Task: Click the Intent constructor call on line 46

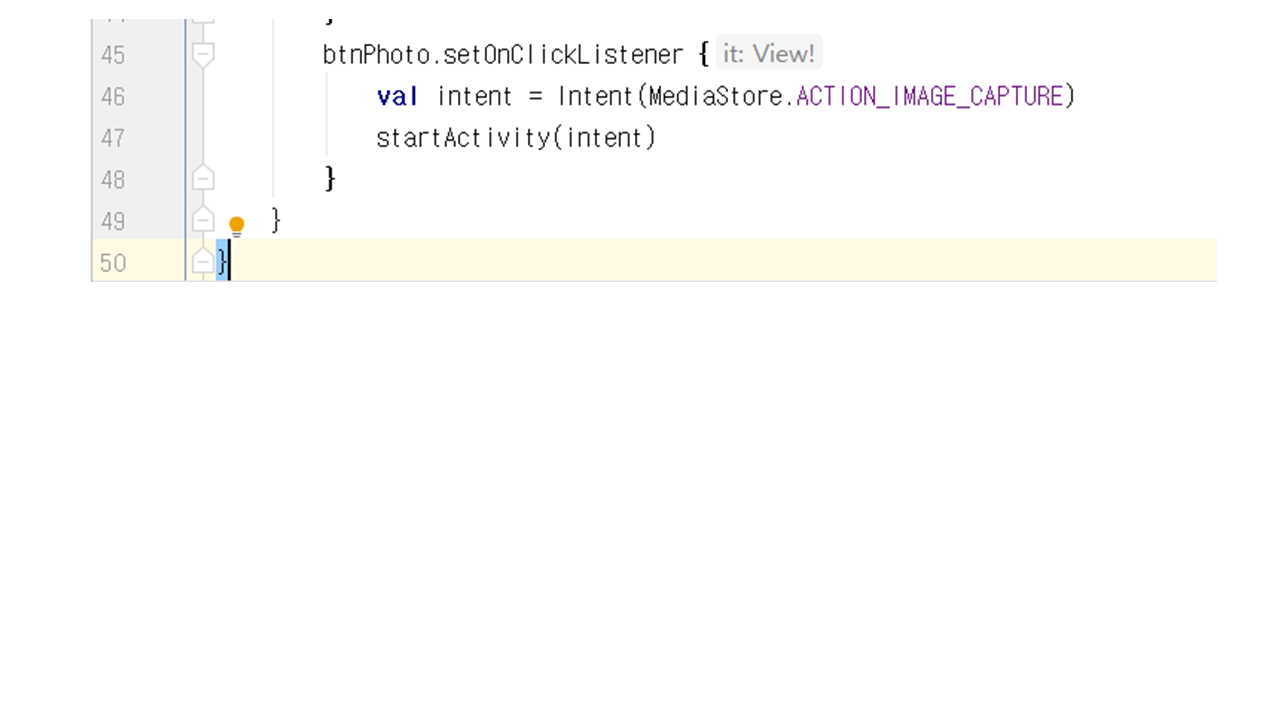Action: click(x=595, y=97)
